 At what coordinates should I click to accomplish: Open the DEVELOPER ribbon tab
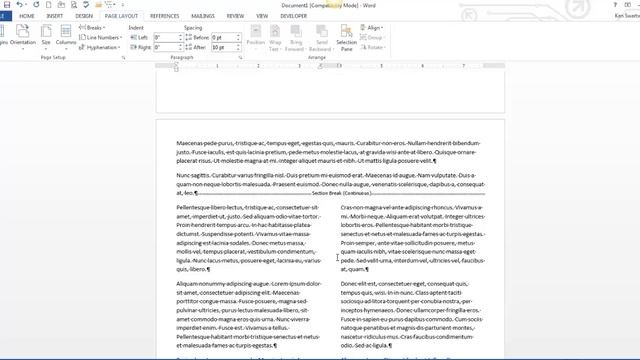(x=293, y=16)
